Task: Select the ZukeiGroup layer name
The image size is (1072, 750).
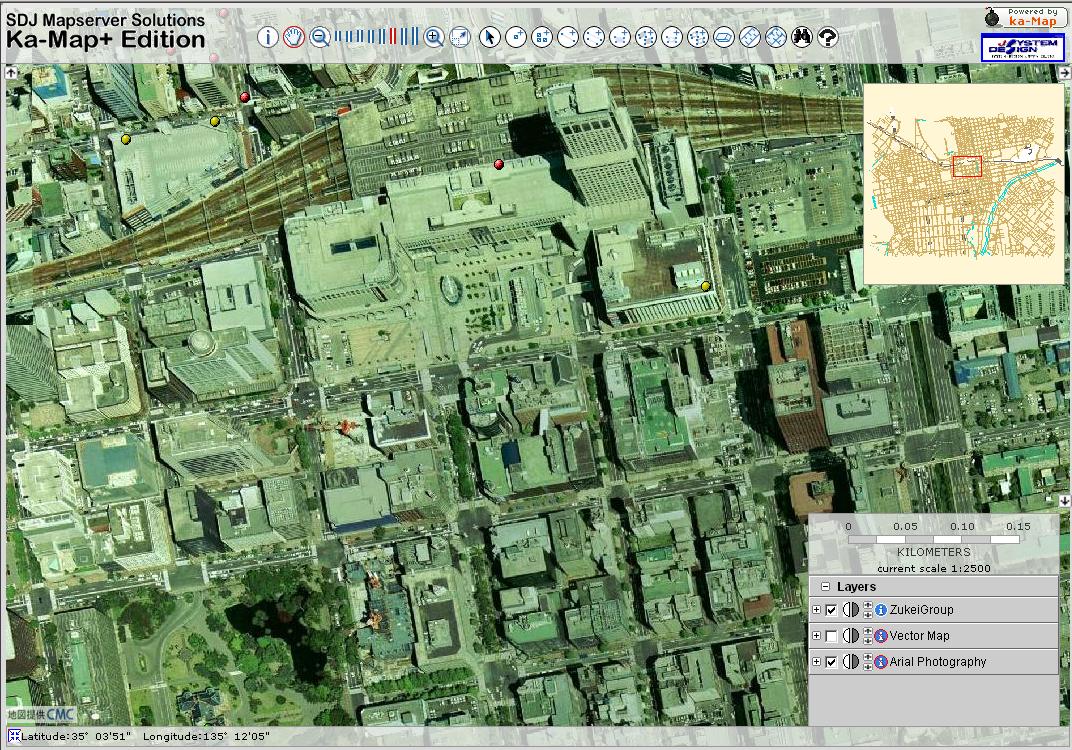Action: (x=921, y=610)
